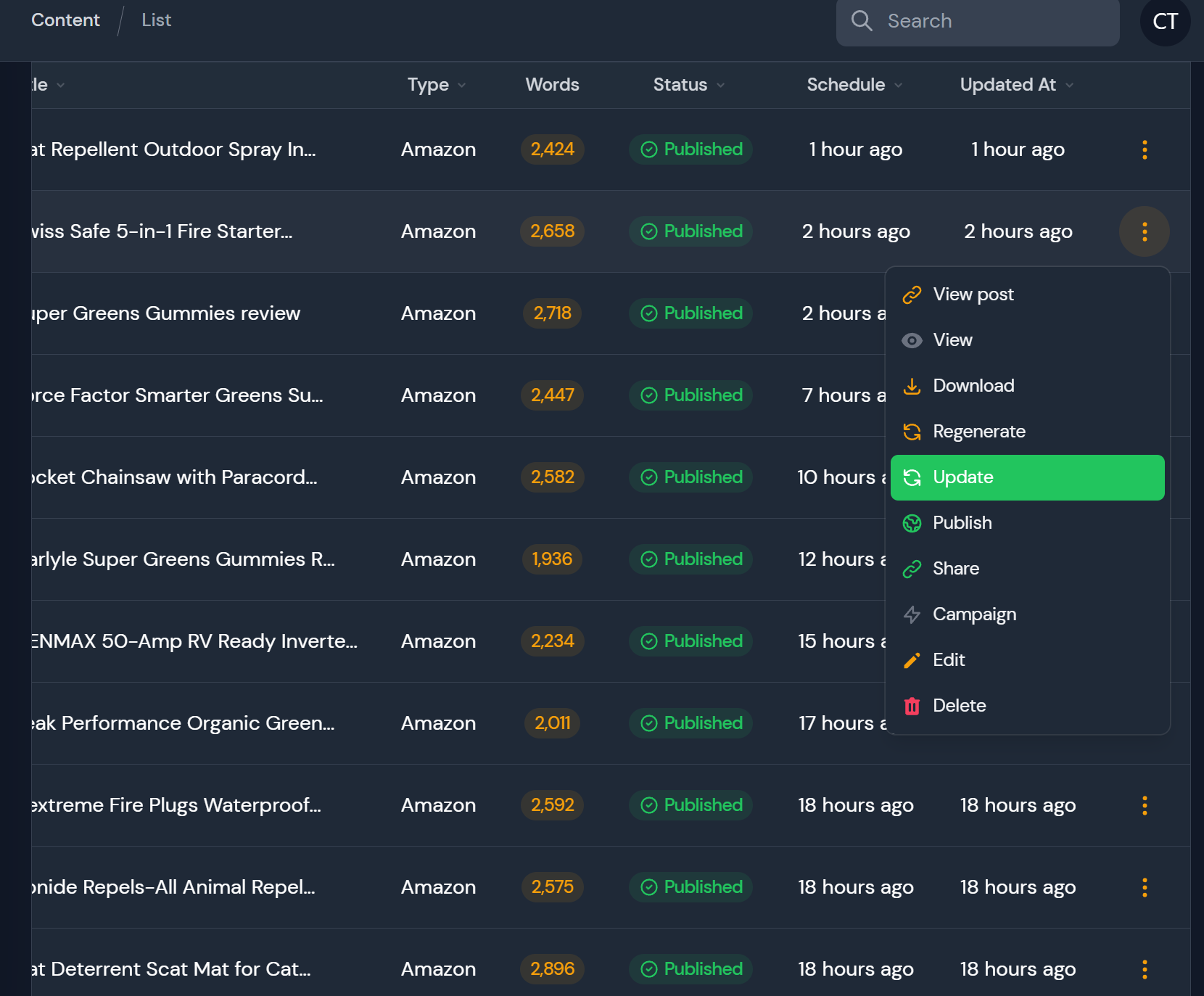
Task: Open the Status column filter dropdown
Action: tap(688, 85)
